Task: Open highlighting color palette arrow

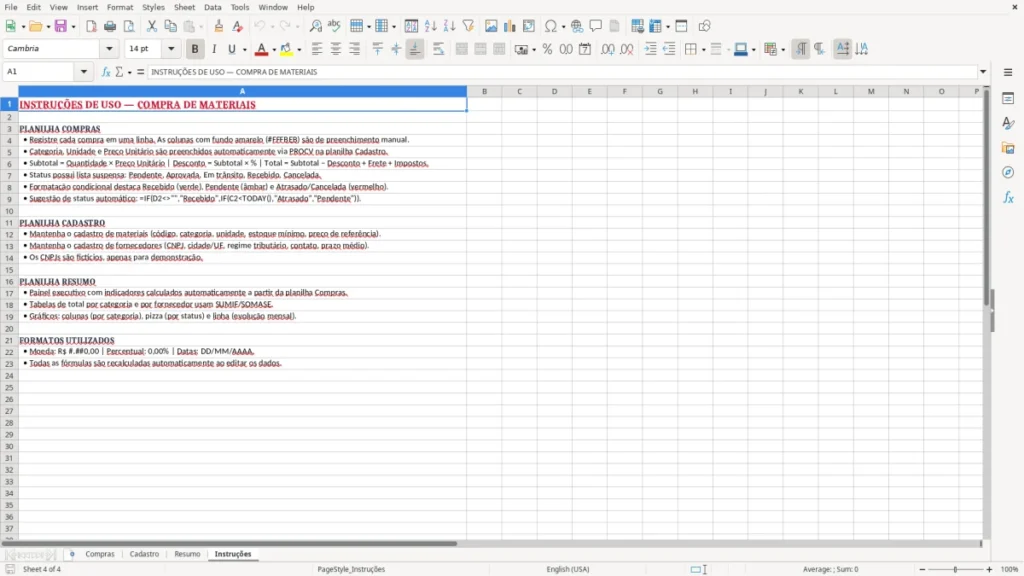Action: click(x=299, y=50)
